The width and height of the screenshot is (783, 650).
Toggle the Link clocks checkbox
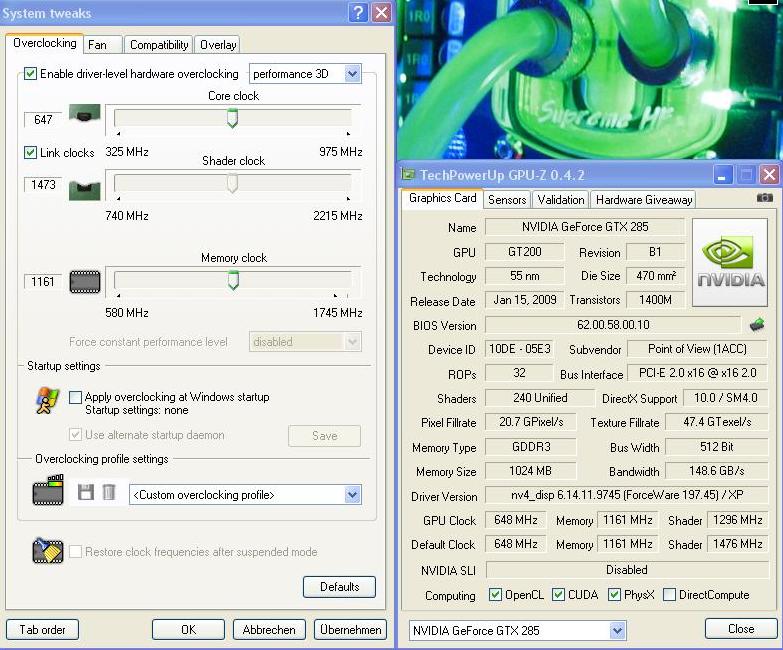point(30,152)
